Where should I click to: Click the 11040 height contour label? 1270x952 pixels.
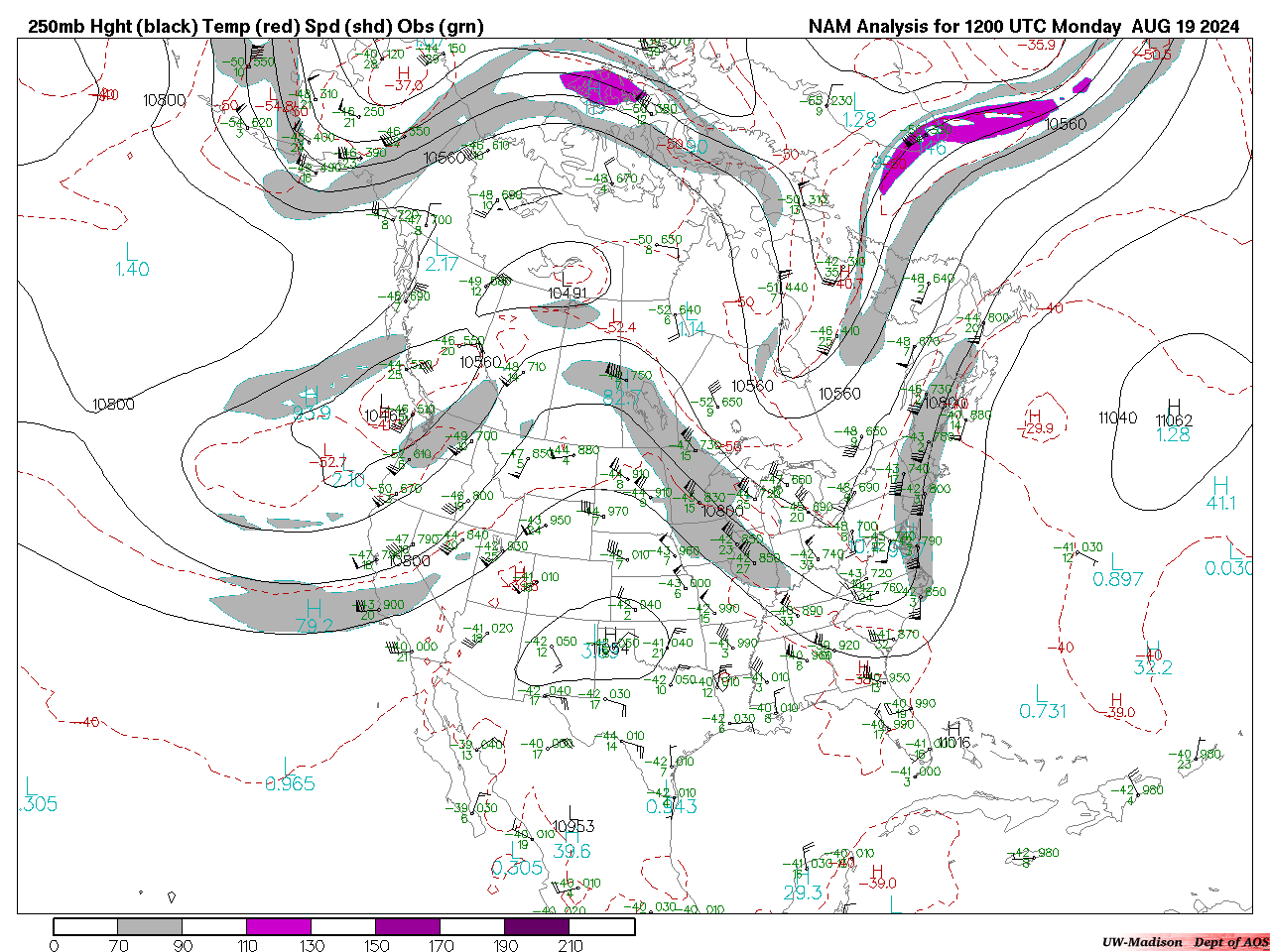(x=1117, y=418)
